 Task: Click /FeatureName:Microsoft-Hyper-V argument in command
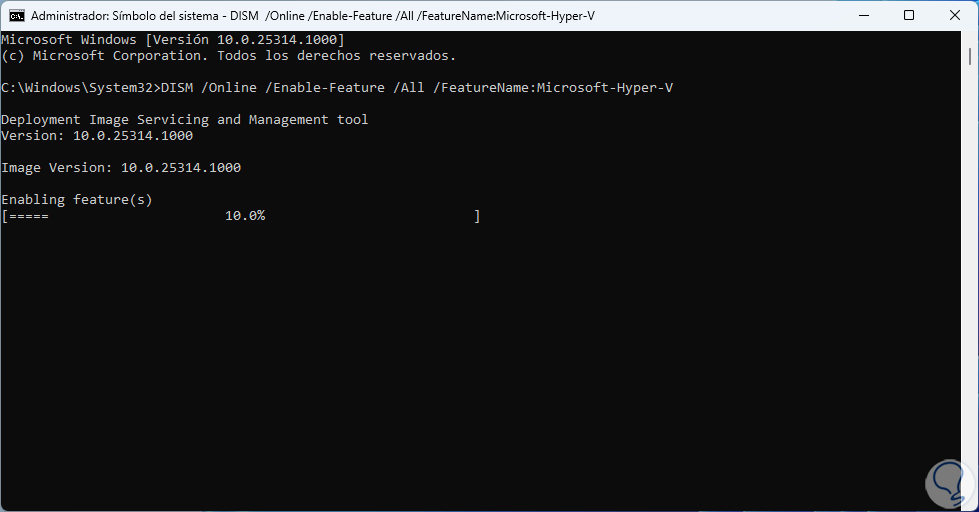[553, 88]
